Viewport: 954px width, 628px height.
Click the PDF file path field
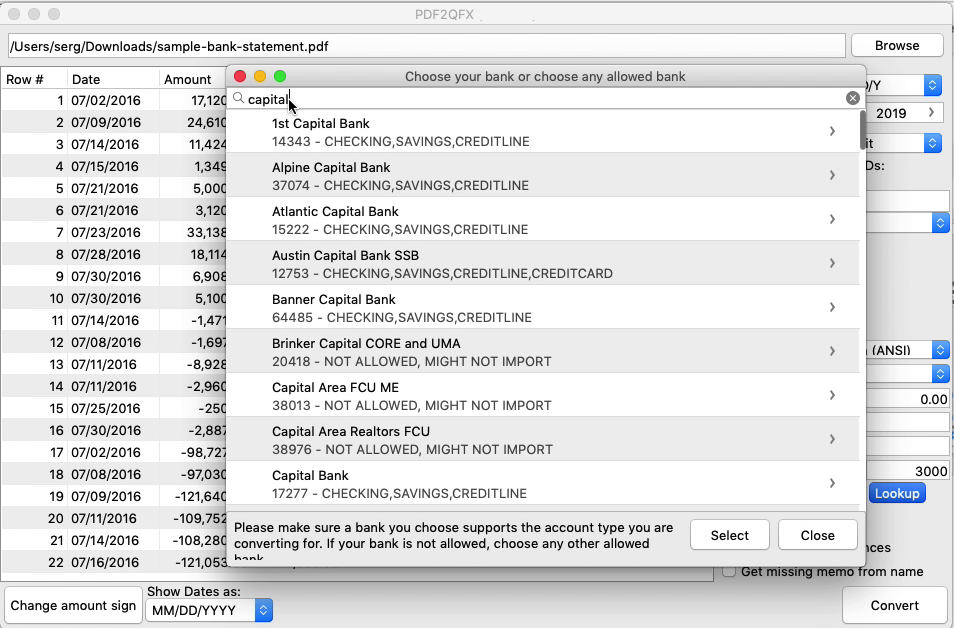[427, 46]
